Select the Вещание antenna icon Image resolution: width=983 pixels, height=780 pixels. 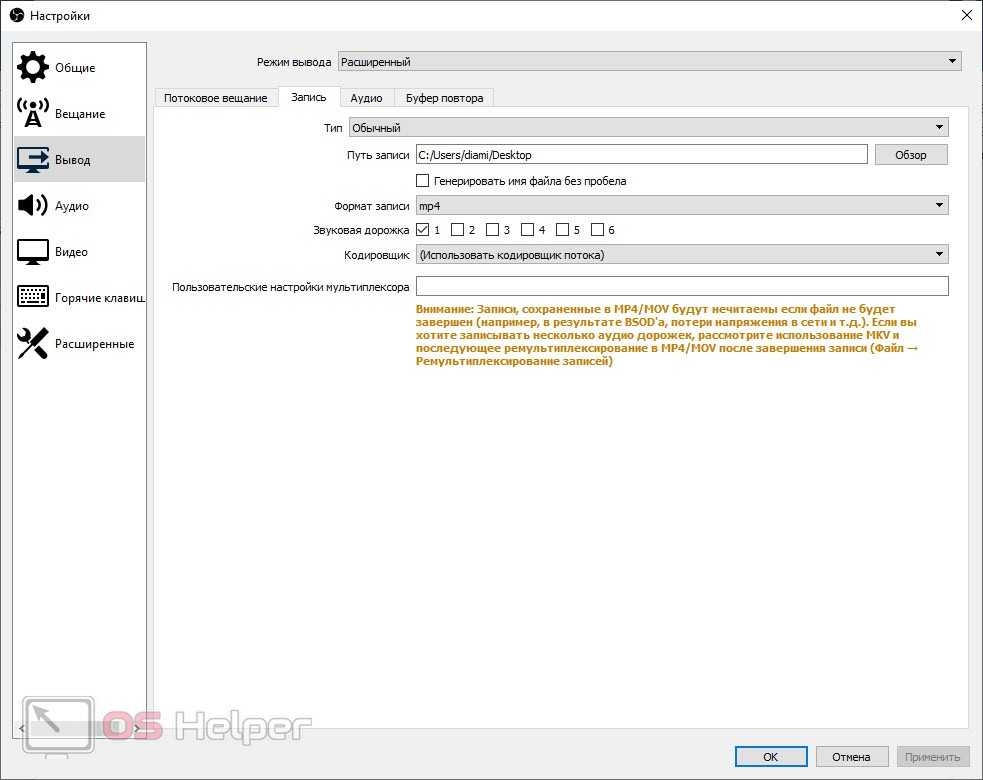pos(33,113)
